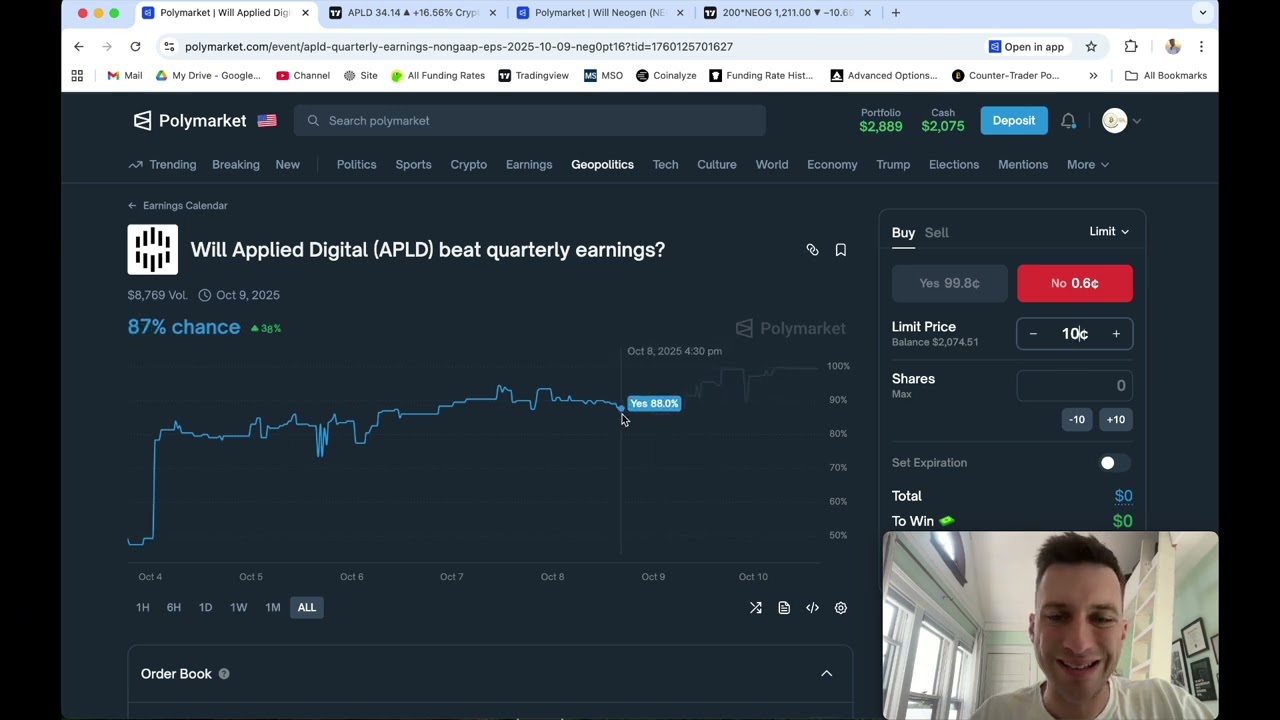This screenshot has width=1280, height=720.
Task: Click the shuffle icon below chart
Action: (756, 608)
